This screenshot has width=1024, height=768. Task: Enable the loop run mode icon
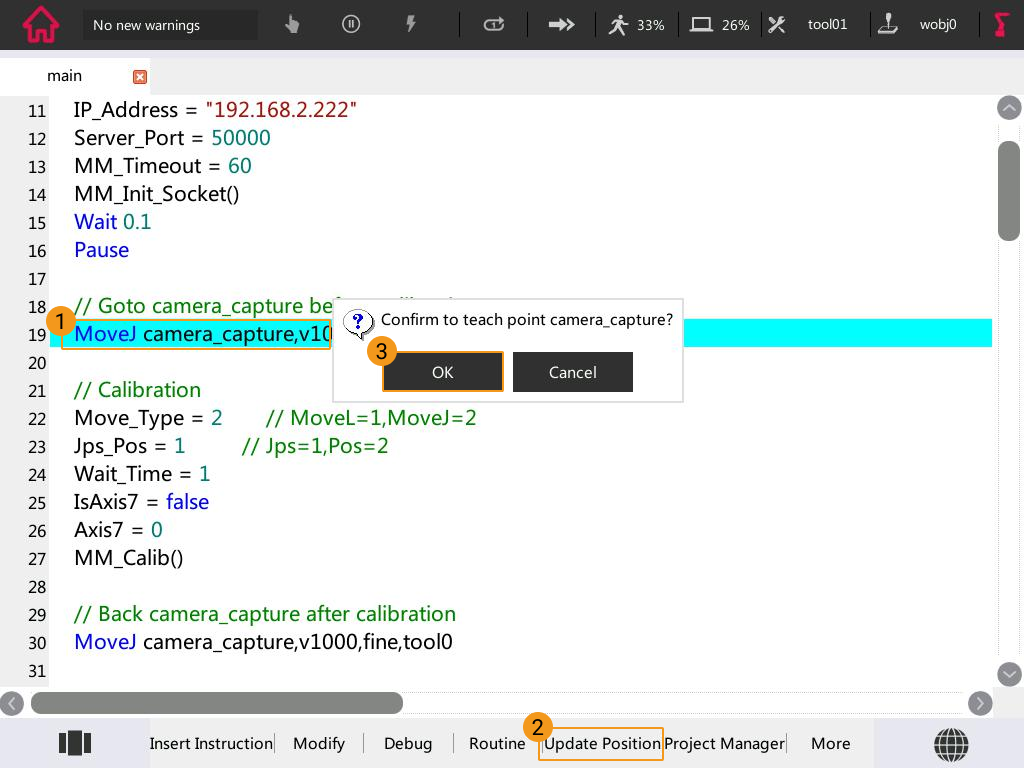click(x=492, y=24)
